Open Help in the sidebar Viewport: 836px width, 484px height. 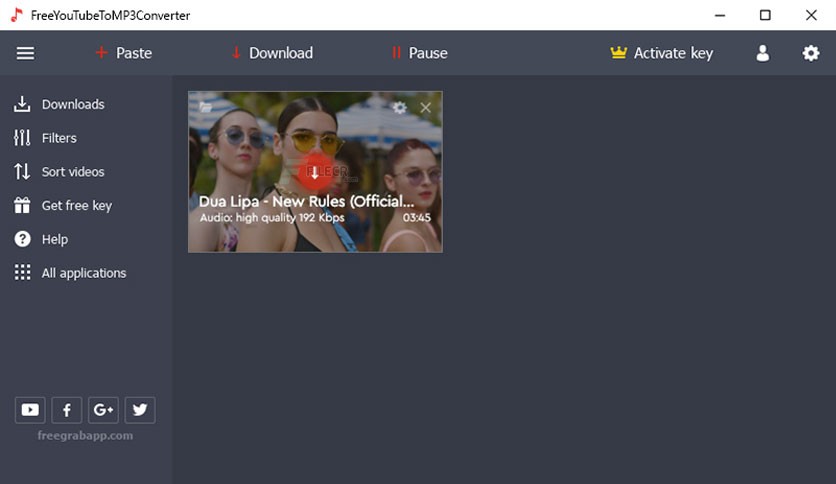(x=41, y=239)
